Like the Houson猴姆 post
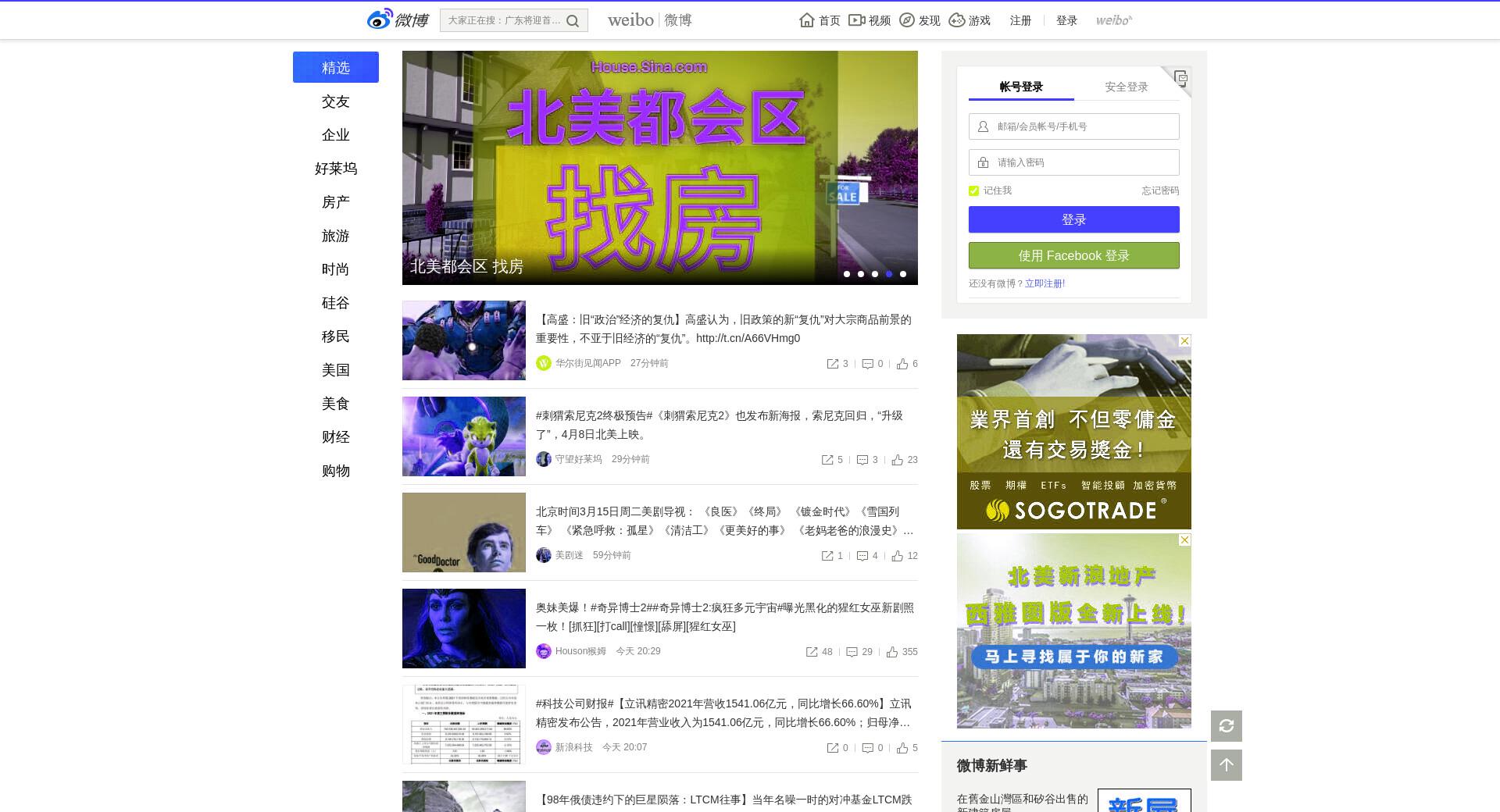The height and width of the screenshot is (812, 1500). click(x=892, y=652)
